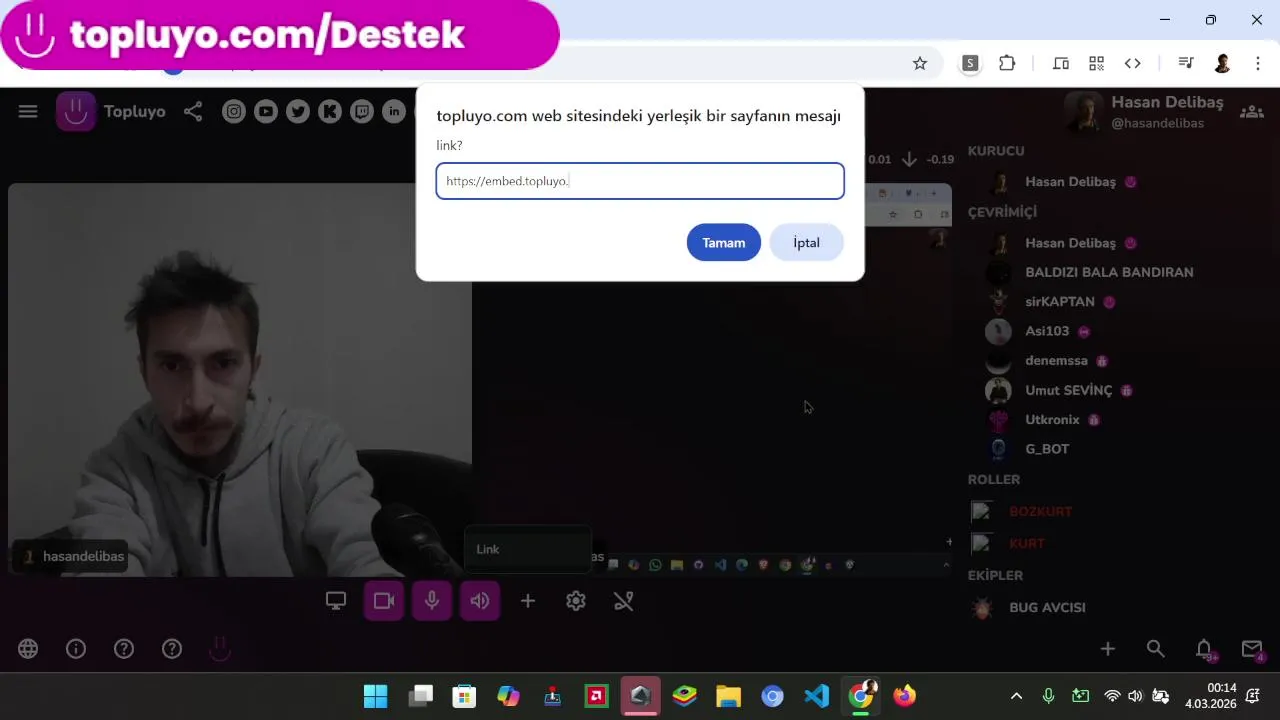This screenshot has width=1280, height=720.
Task: Bookmark this page with the star icon
Action: 920,63
